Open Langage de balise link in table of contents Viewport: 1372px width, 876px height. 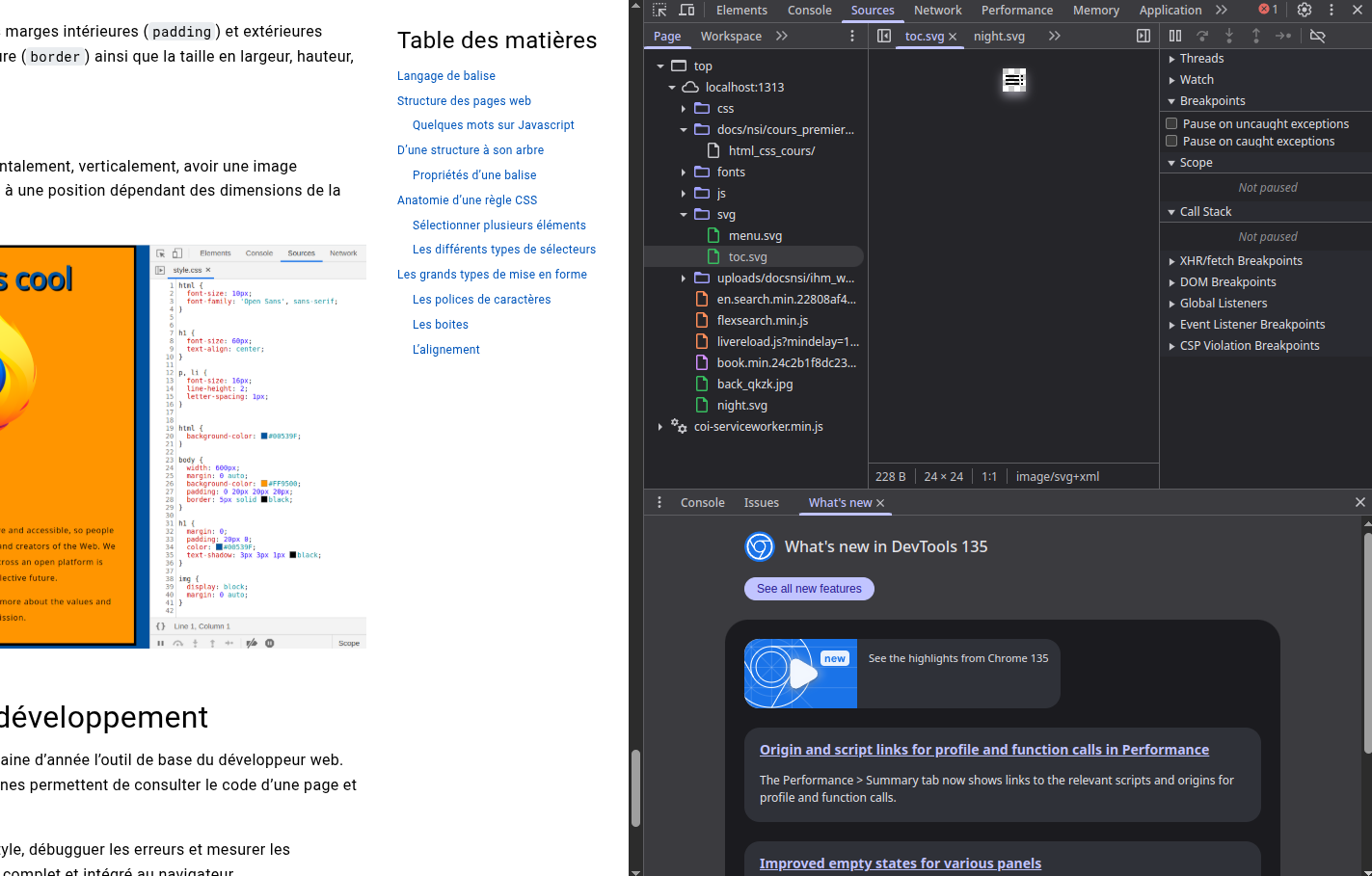[x=446, y=76]
